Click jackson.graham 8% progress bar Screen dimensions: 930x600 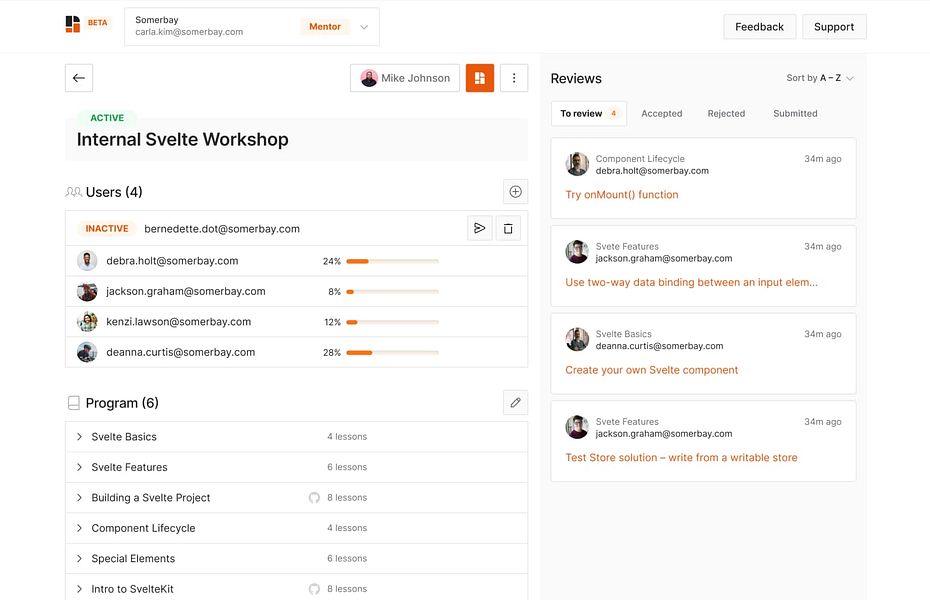[x=392, y=291]
